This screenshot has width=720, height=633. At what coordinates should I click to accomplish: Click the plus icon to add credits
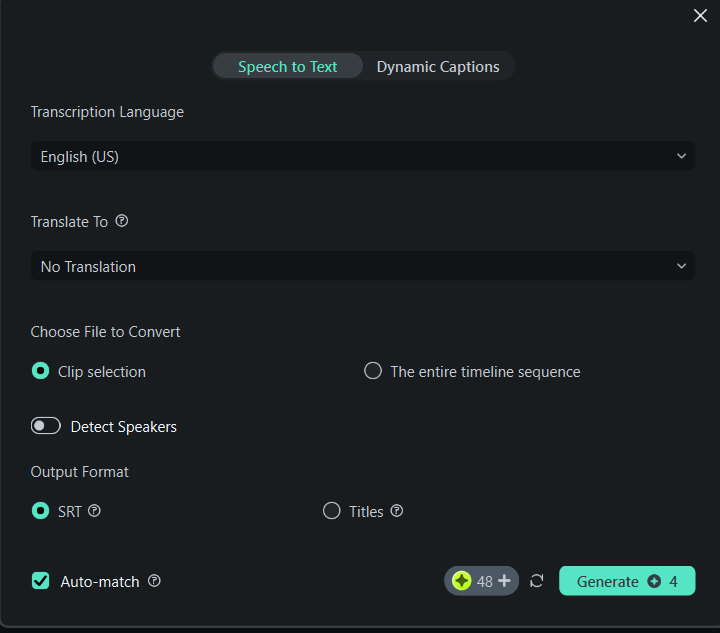point(504,581)
